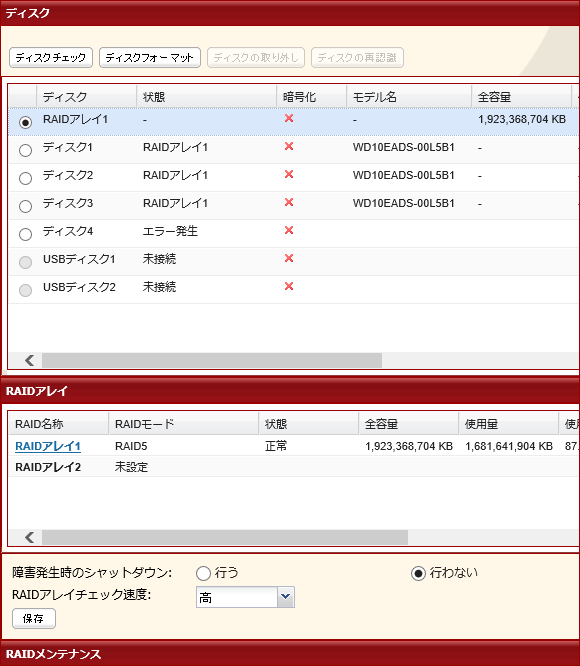
Task: Select the RAIDアレイ1 radio button
Action: point(25,122)
